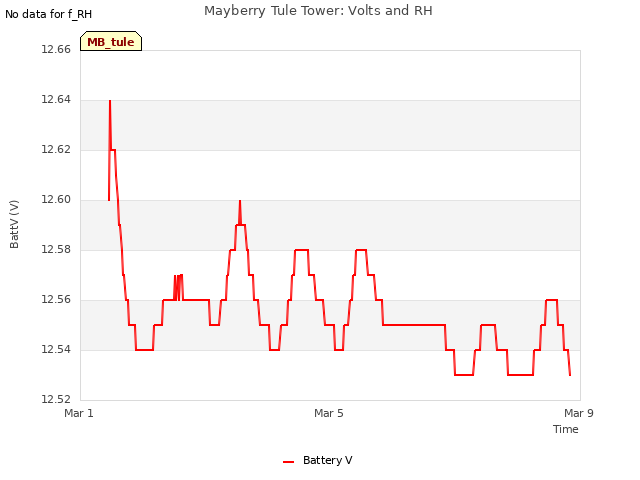
Task: Click the Battery V legend entry
Action: click(318, 460)
